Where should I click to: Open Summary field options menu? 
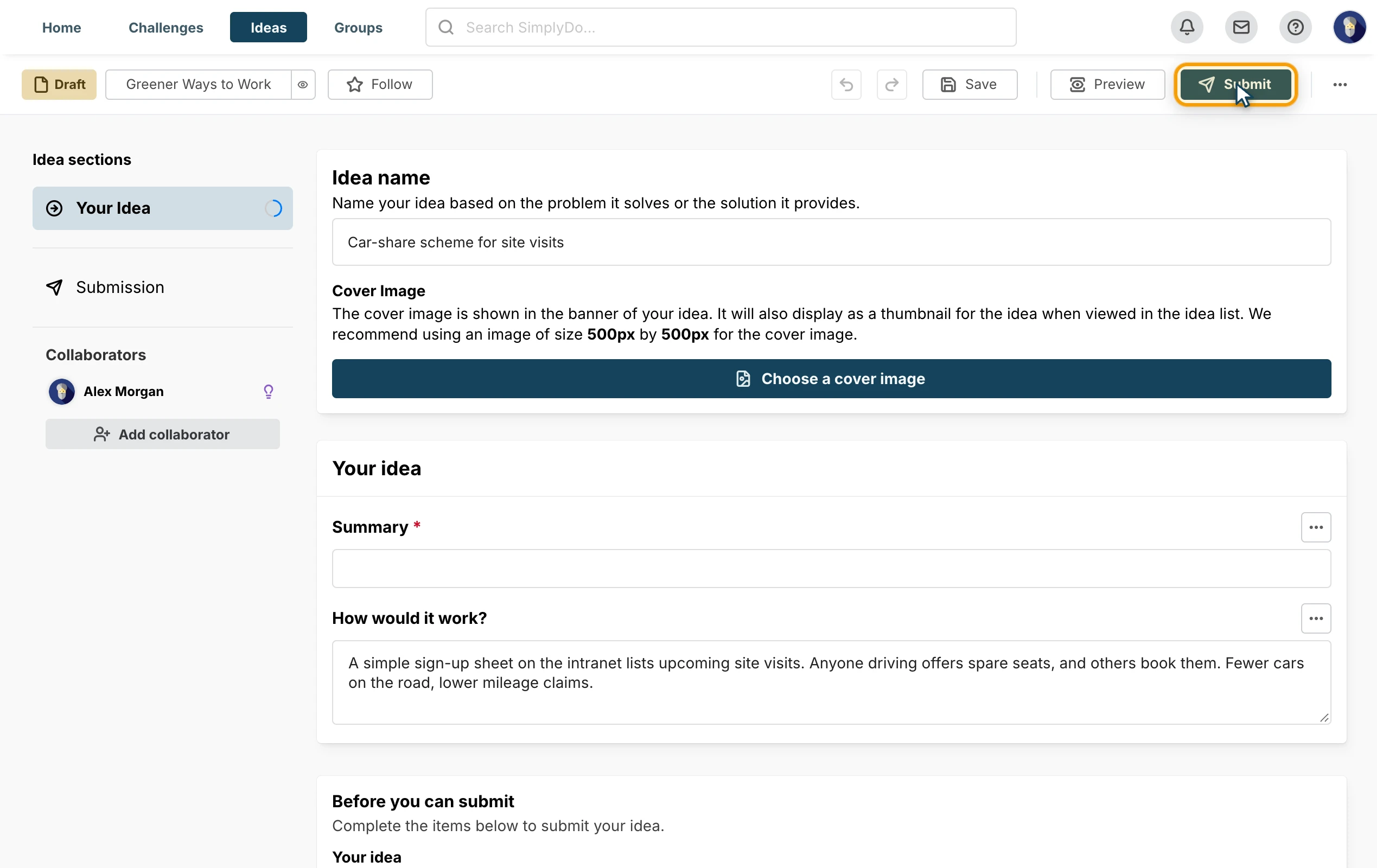coord(1316,527)
